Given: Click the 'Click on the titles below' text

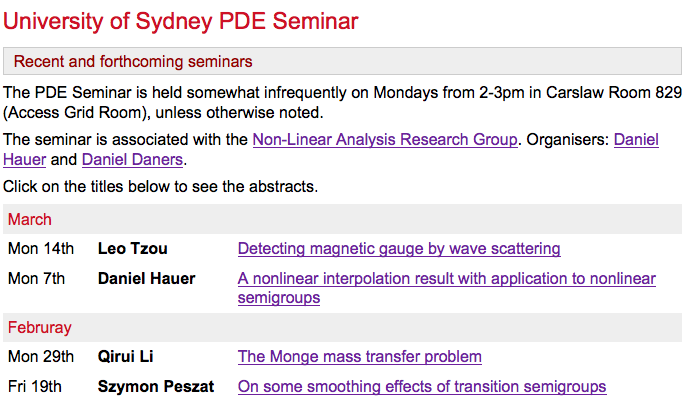Looking at the screenshot, I should pyautogui.click(x=158, y=186).
